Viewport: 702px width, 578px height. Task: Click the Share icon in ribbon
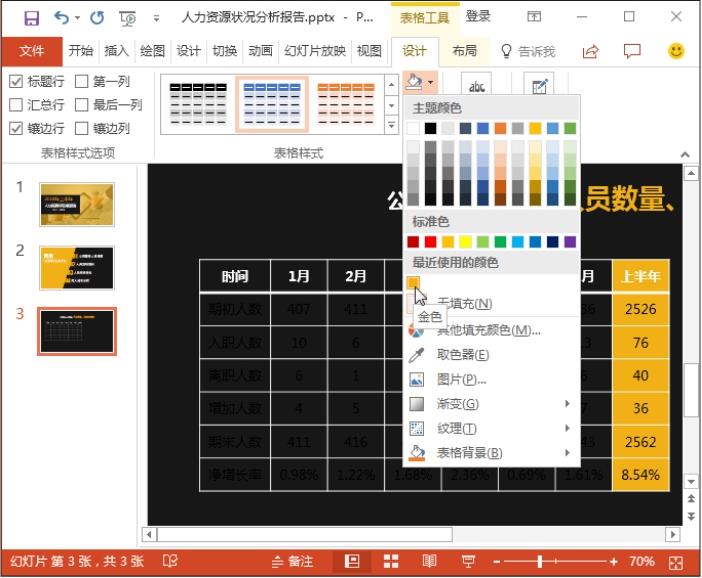pyautogui.click(x=590, y=51)
